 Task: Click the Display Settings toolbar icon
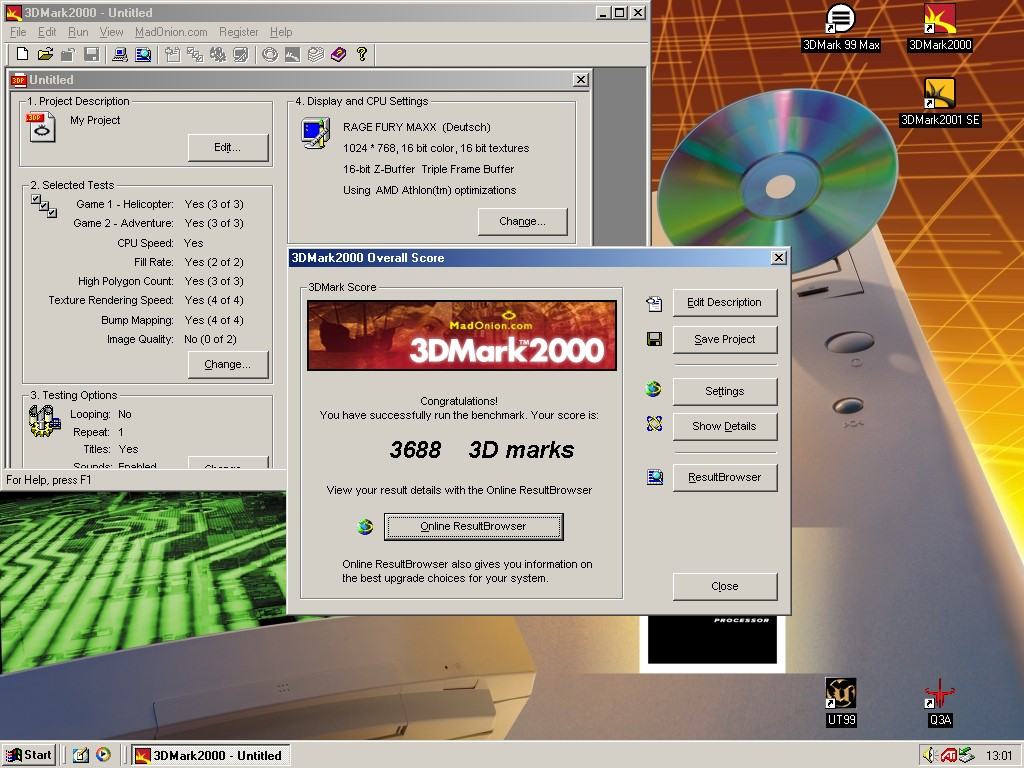click(x=240, y=54)
